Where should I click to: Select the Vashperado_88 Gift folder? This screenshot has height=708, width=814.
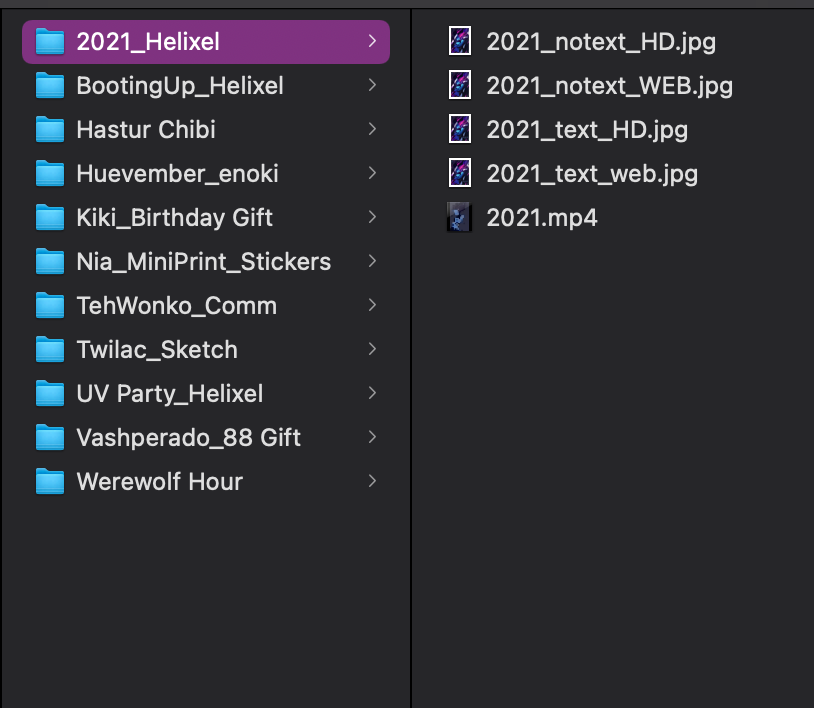188,438
